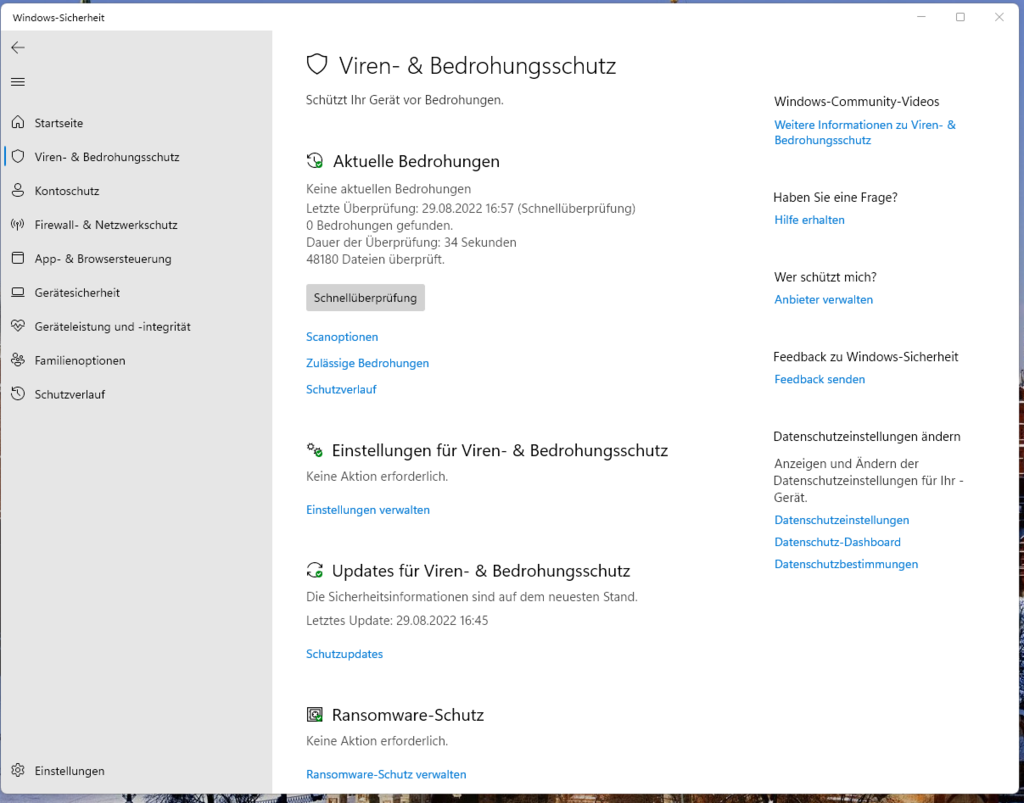Click 'Letztes Update: 29.08.2022 16:45' text

tap(397, 620)
